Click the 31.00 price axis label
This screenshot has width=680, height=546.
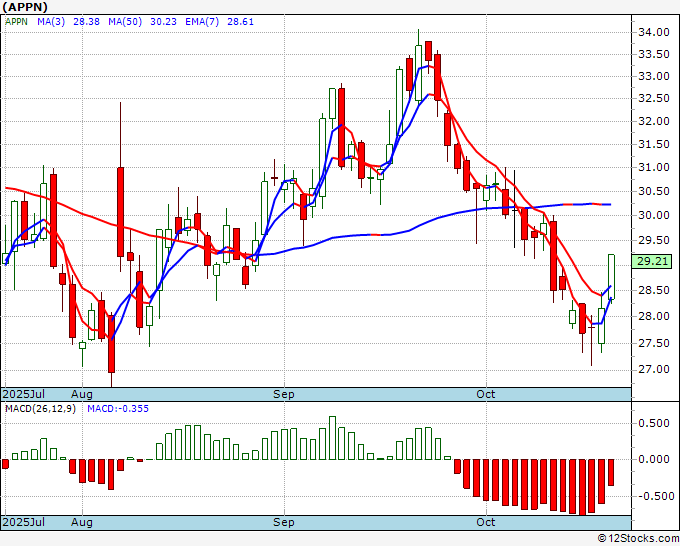[x=654, y=167]
